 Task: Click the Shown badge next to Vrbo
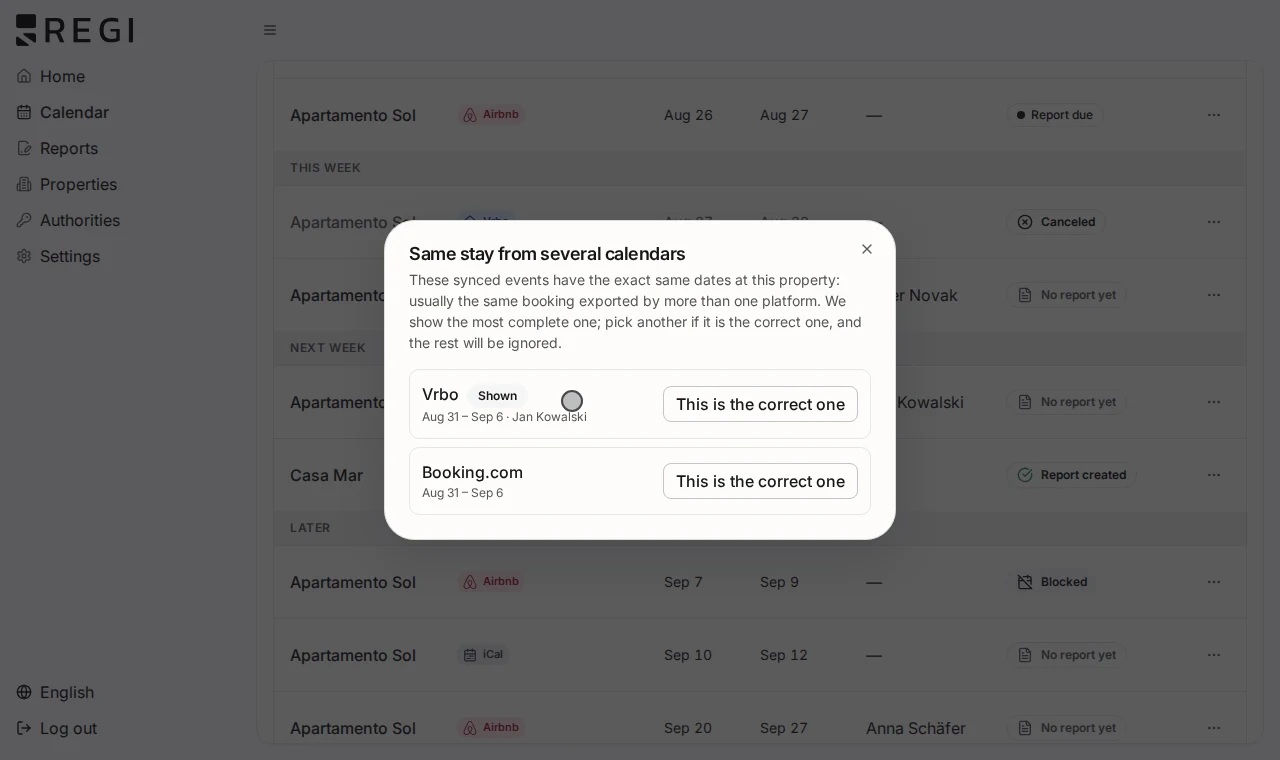coord(497,396)
